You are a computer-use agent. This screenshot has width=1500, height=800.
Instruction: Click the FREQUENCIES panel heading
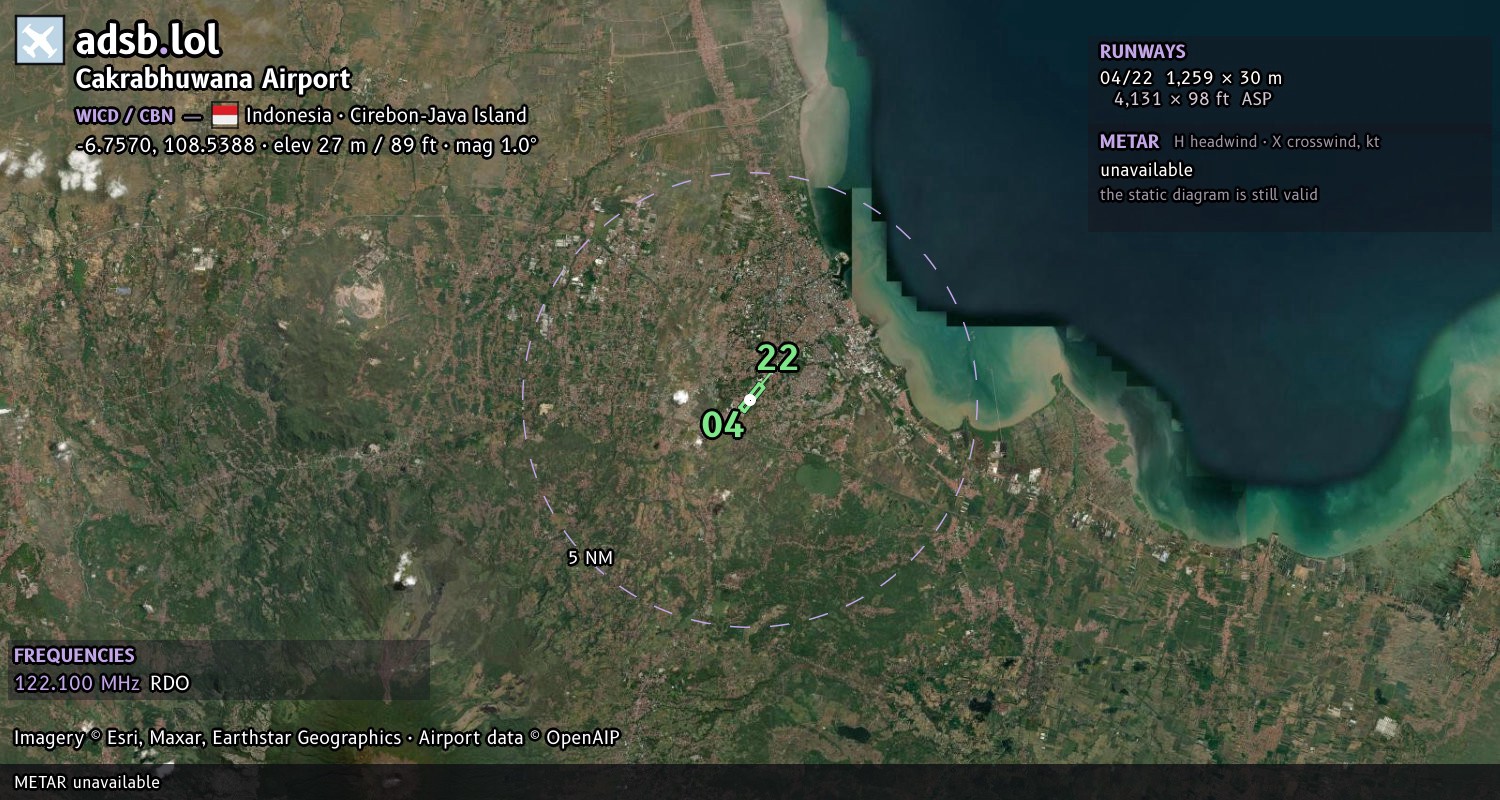pos(74,656)
